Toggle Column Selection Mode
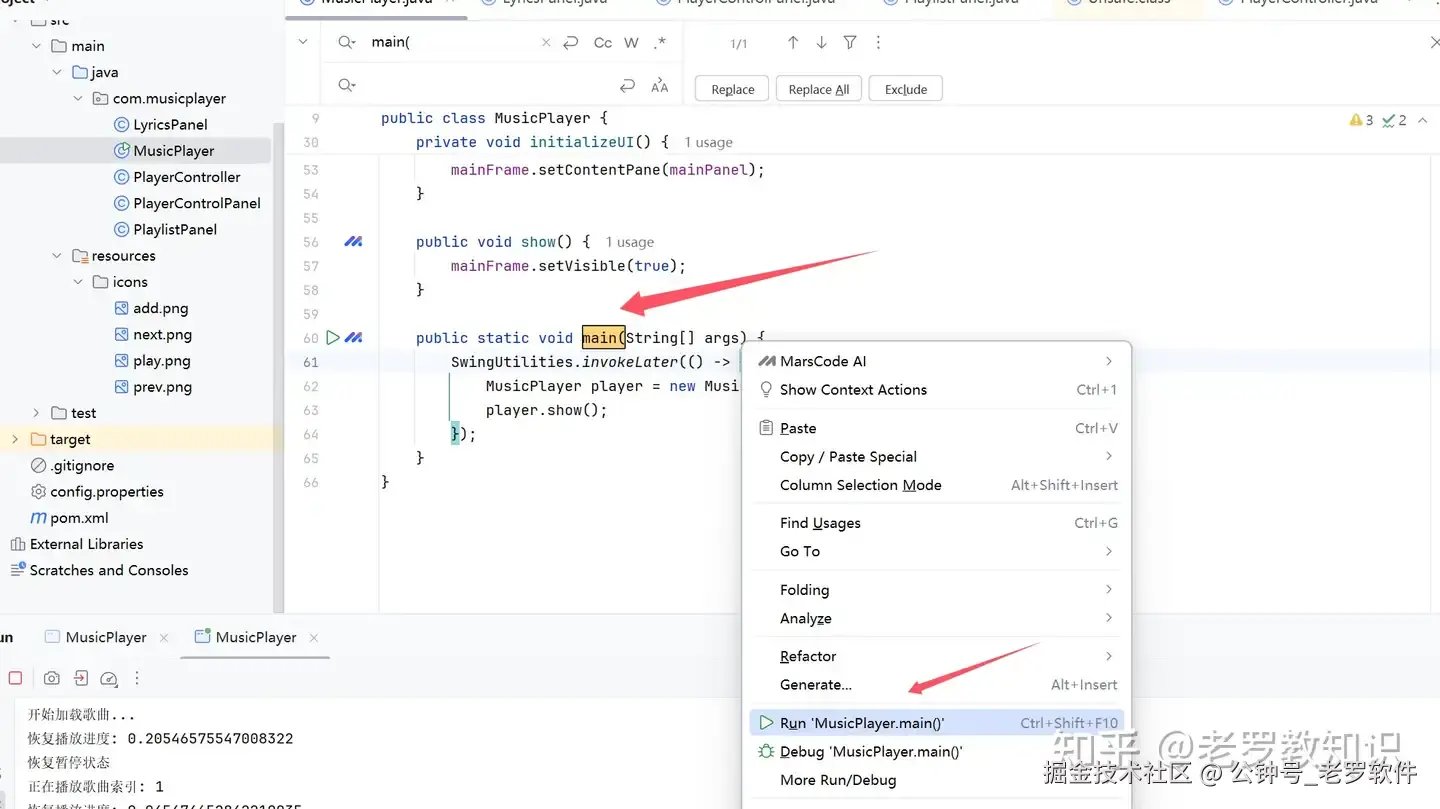This screenshot has width=1440, height=809. pos(935,485)
